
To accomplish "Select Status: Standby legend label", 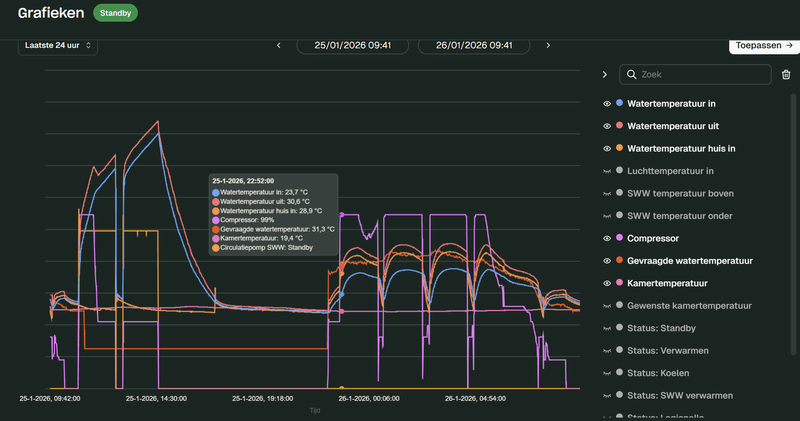I will point(661,328).
